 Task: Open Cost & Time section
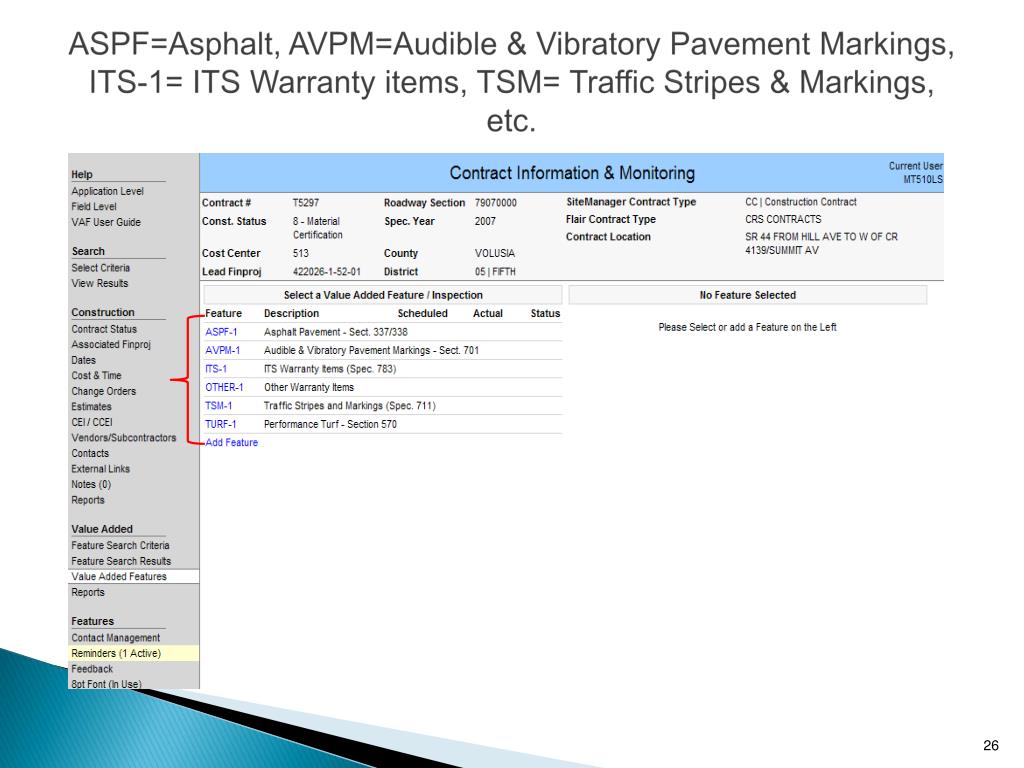(x=96, y=376)
